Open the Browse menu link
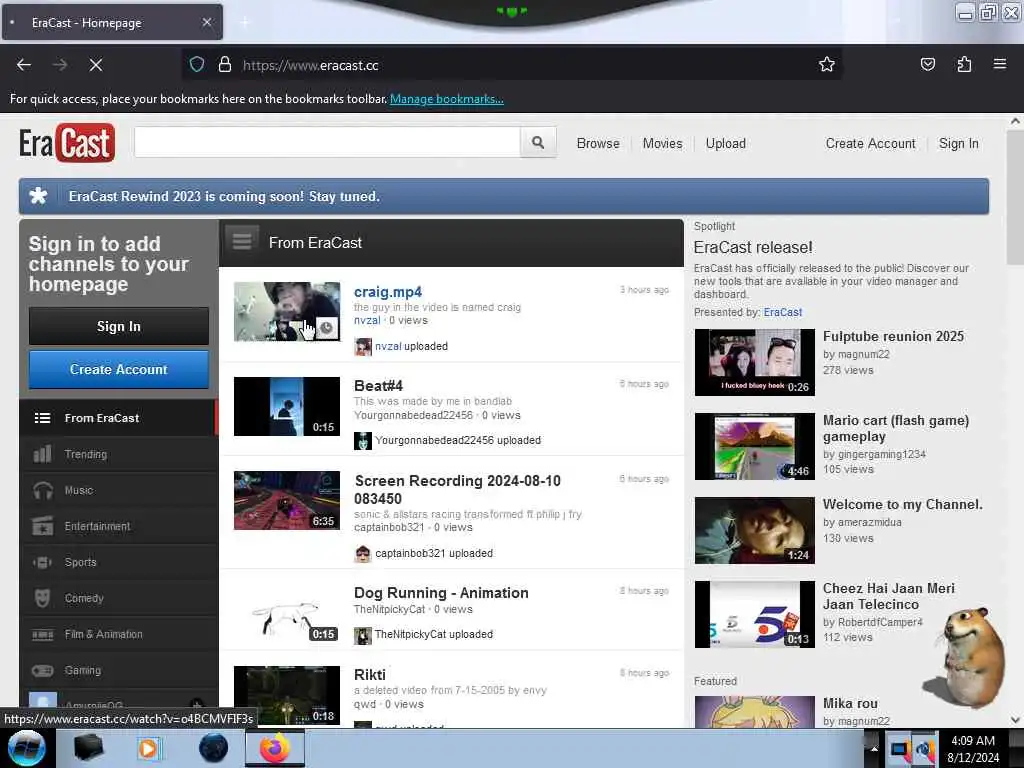This screenshot has width=1024, height=768. tap(598, 143)
